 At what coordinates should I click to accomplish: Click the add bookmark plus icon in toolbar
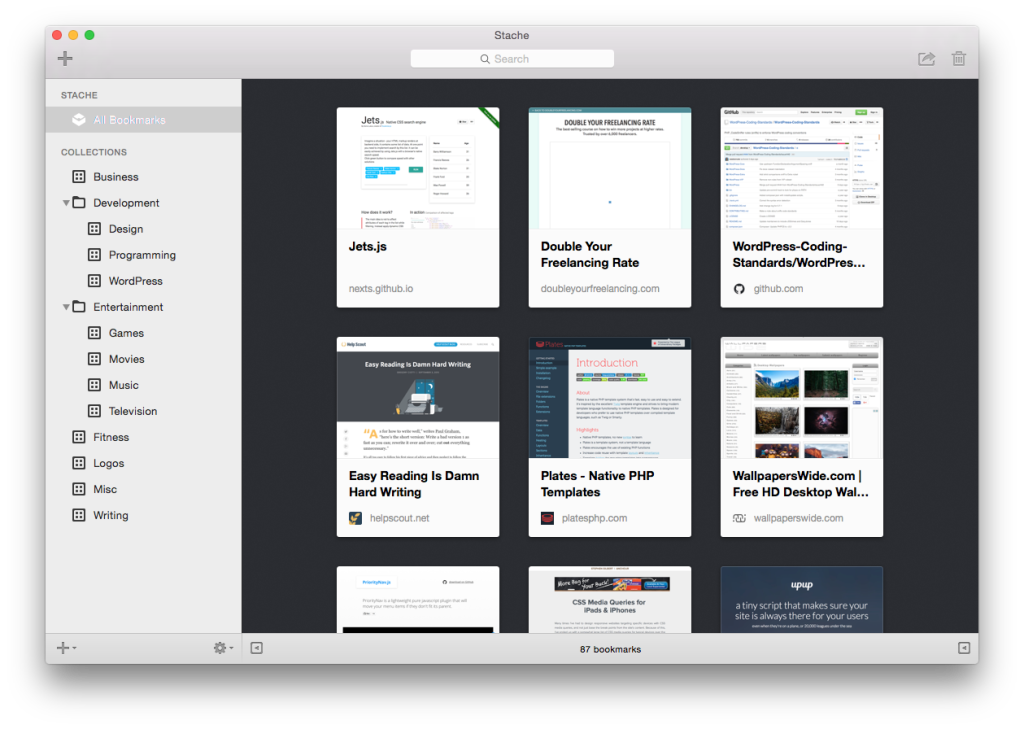coord(65,58)
